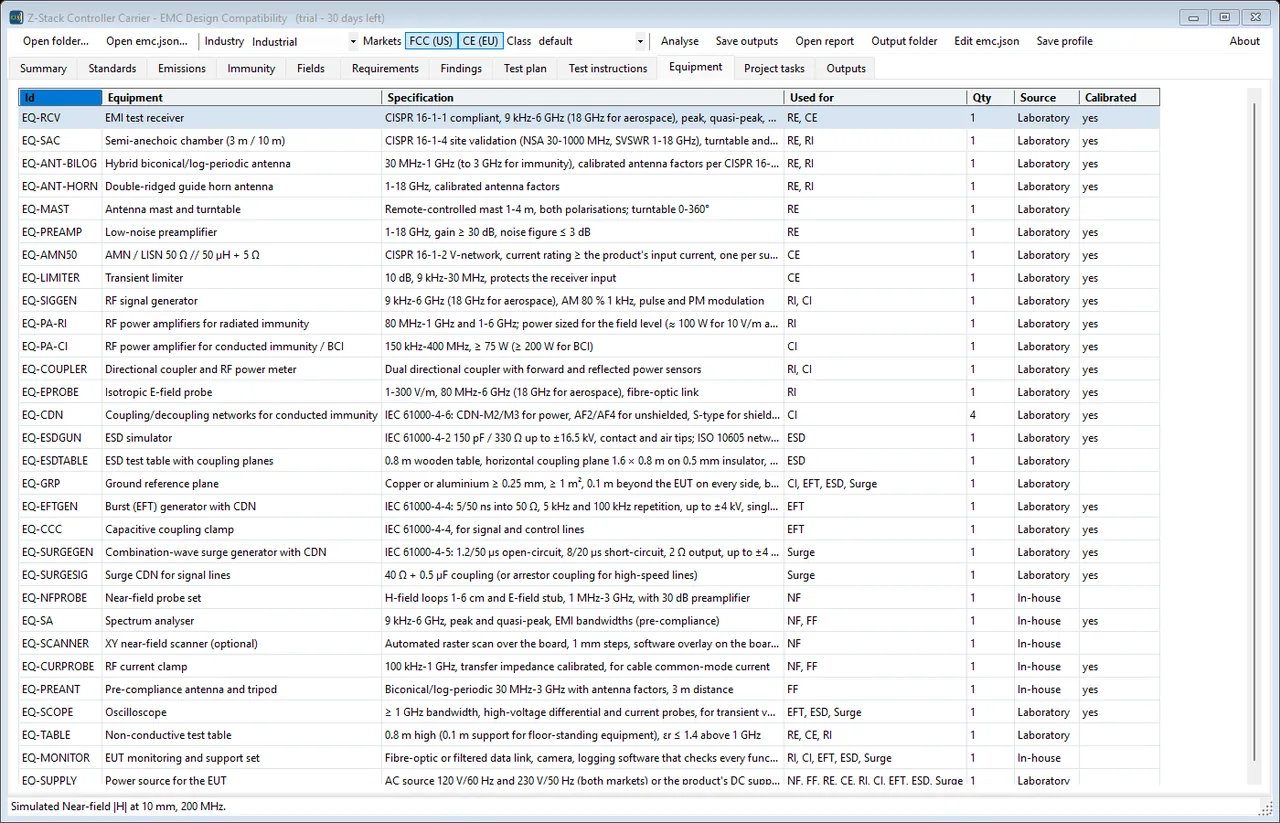Click the 'ESD simulator' equipment cell
This screenshot has height=823, width=1280.
coord(242,438)
